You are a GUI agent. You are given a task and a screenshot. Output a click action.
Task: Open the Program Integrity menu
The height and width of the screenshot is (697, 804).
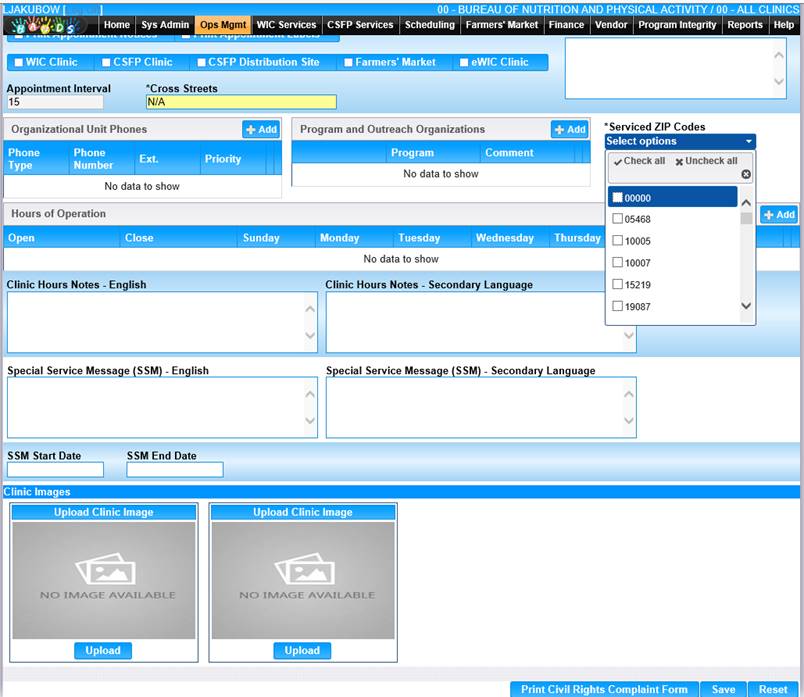pos(677,25)
